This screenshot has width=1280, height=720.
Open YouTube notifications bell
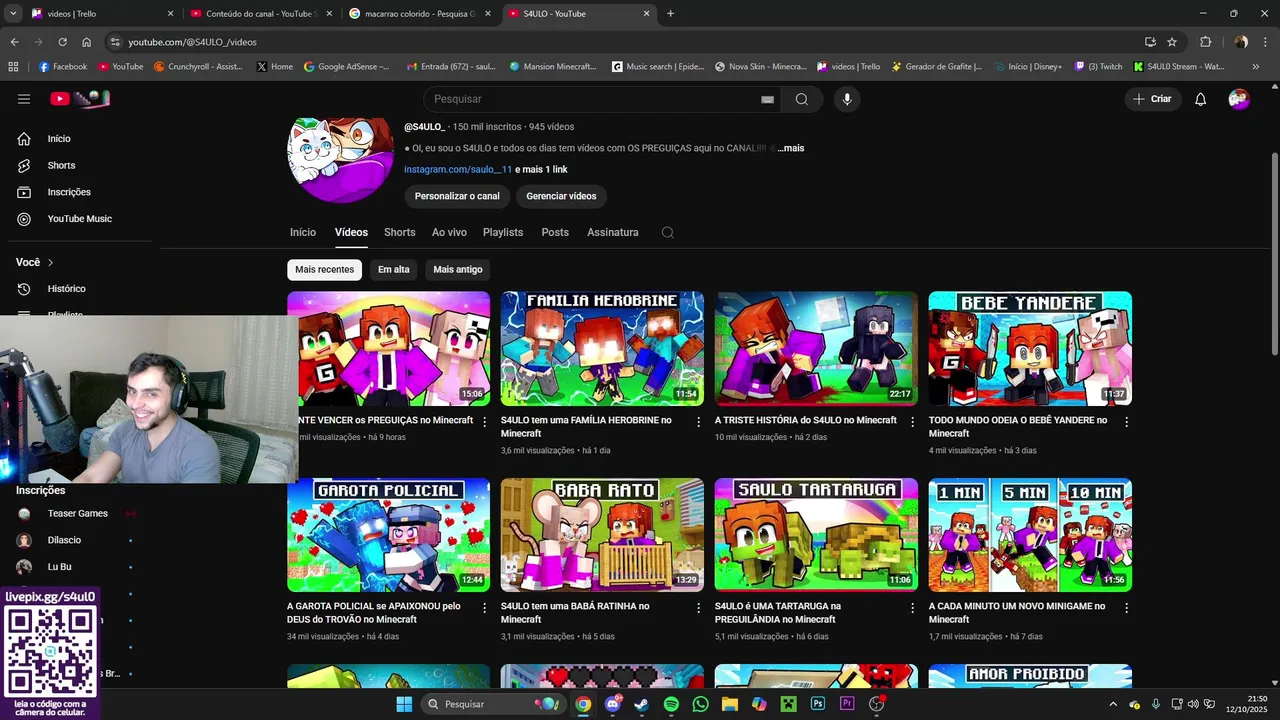point(1201,99)
